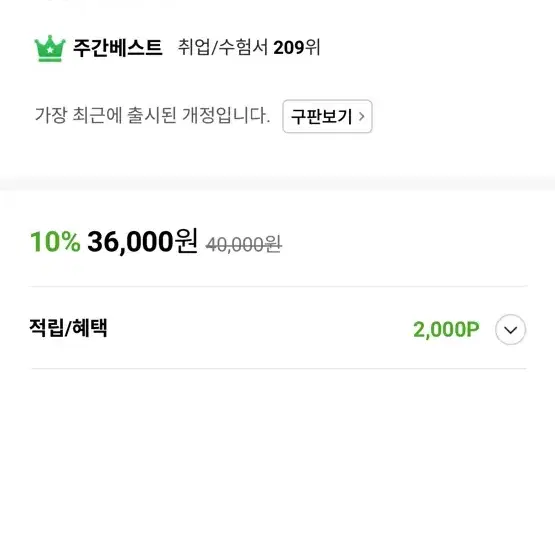
Task: Tap the 원 unit after 36,000
Action: (186, 241)
